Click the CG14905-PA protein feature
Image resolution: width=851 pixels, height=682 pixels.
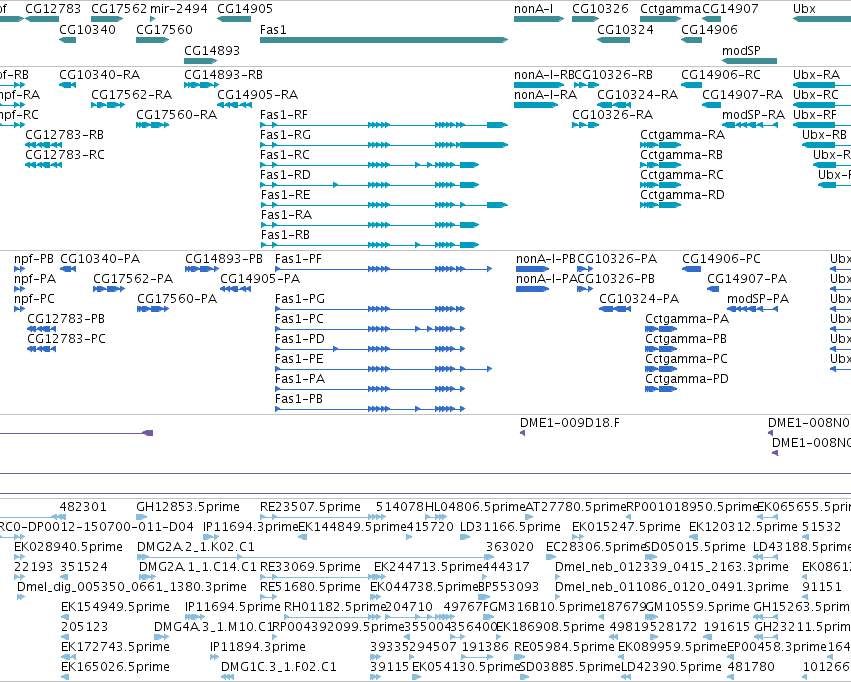(x=236, y=289)
